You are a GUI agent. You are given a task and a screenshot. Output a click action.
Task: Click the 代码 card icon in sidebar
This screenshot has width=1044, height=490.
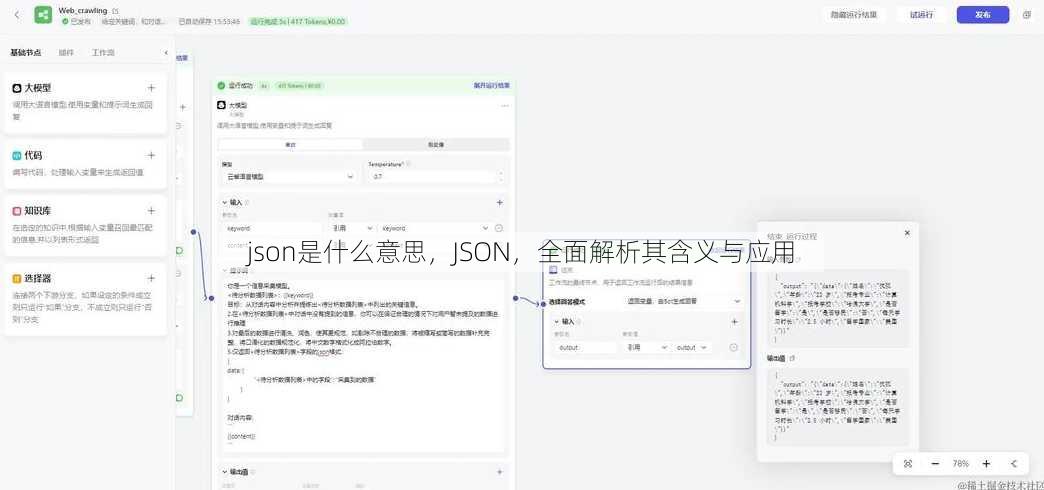pyautogui.click(x=17, y=155)
